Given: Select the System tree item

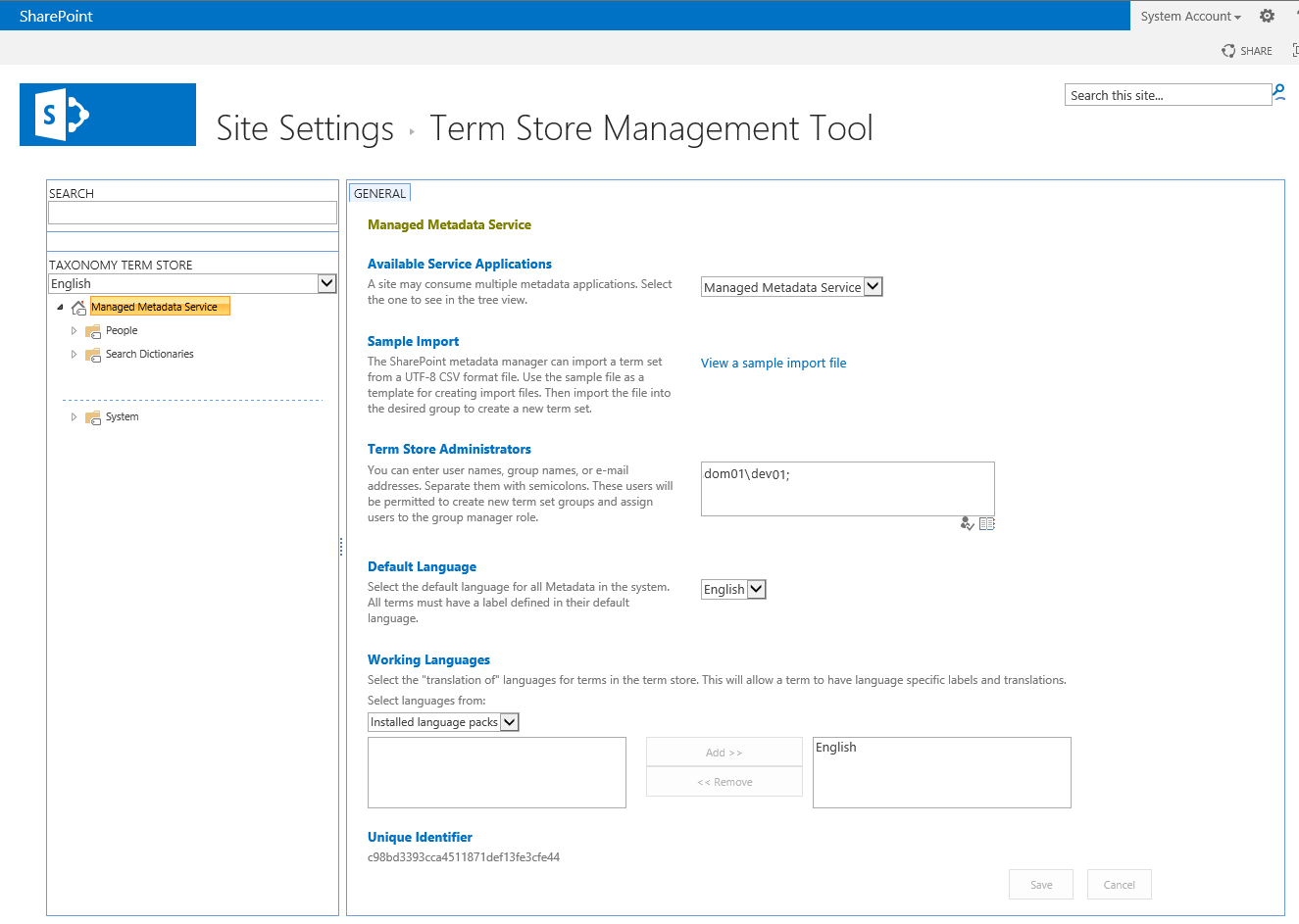Looking at the screenshot, I should click(123, 417).
